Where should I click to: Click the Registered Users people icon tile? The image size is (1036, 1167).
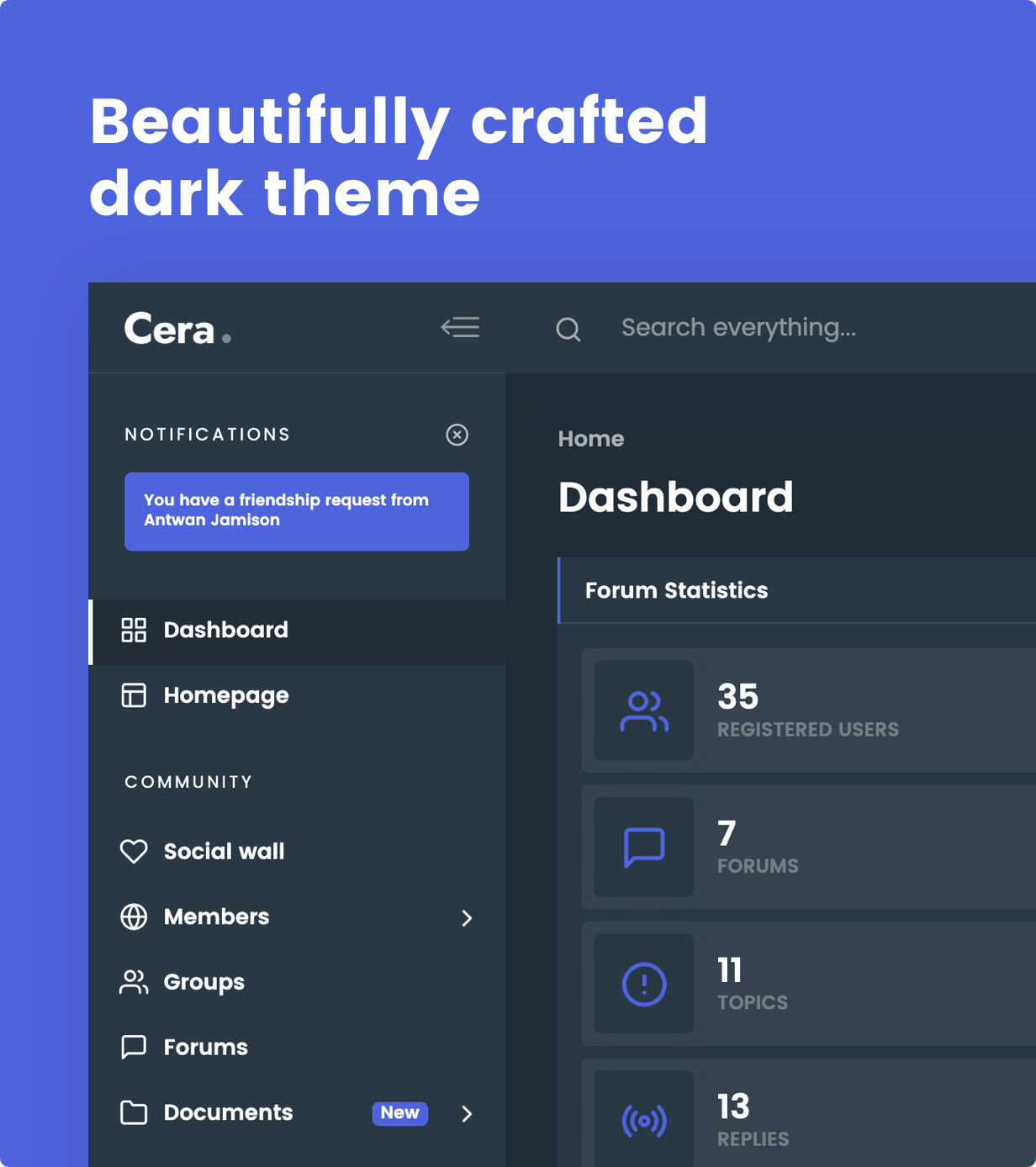tap(644, 711)
